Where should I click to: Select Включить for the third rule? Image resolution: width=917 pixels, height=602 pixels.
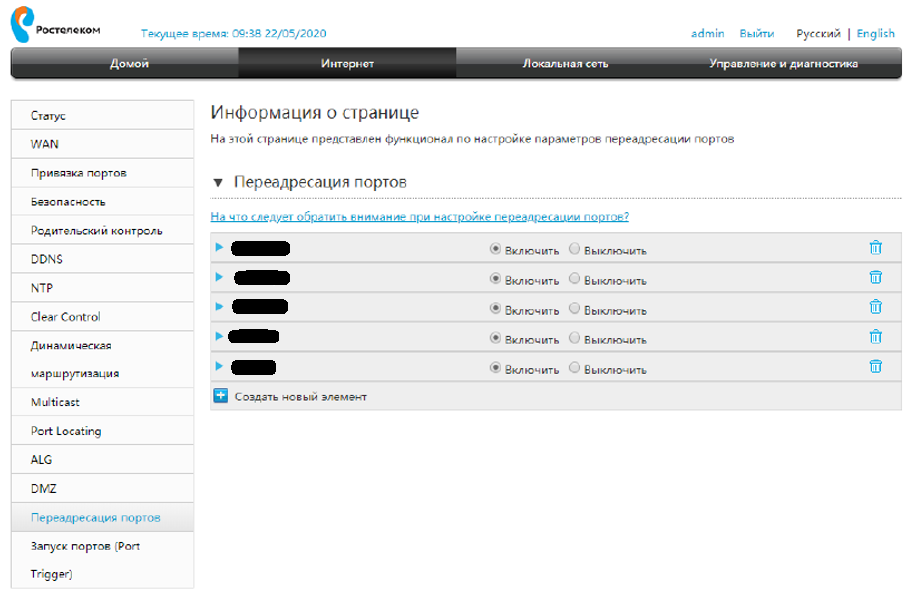pyautogui.click(x=496, y=308)
